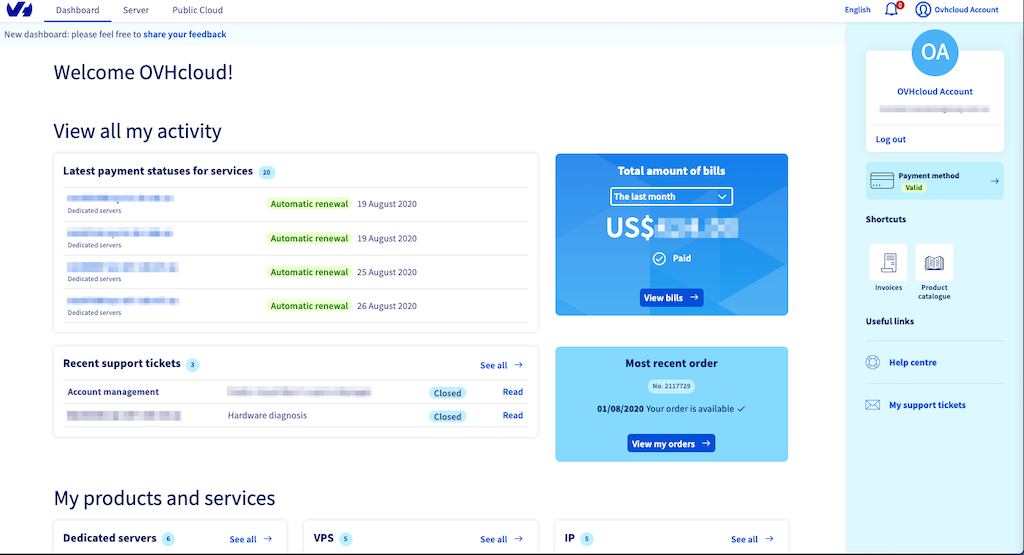Click the user account avatar icon in header

(x=922, y=9)
